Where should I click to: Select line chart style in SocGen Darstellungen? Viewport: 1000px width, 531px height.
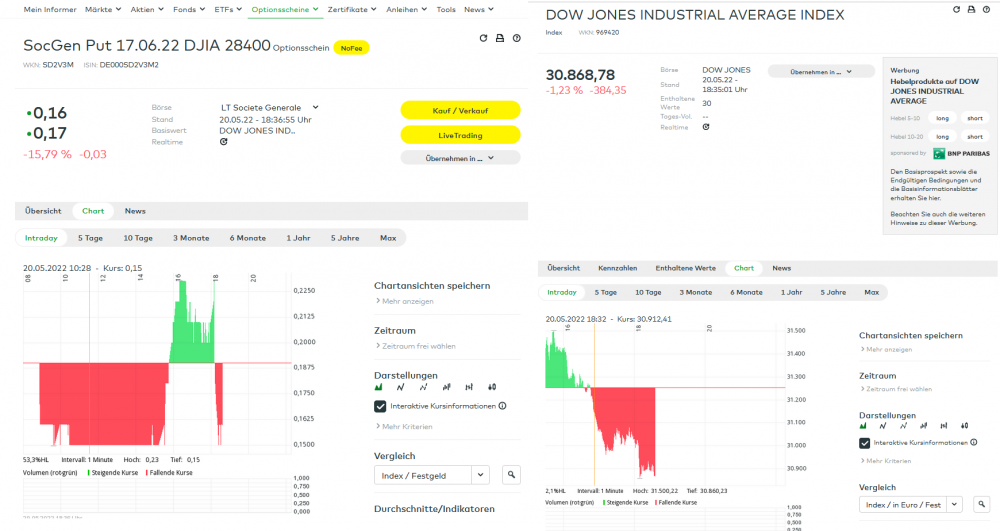pyautogui.click(x=401, y=387)
